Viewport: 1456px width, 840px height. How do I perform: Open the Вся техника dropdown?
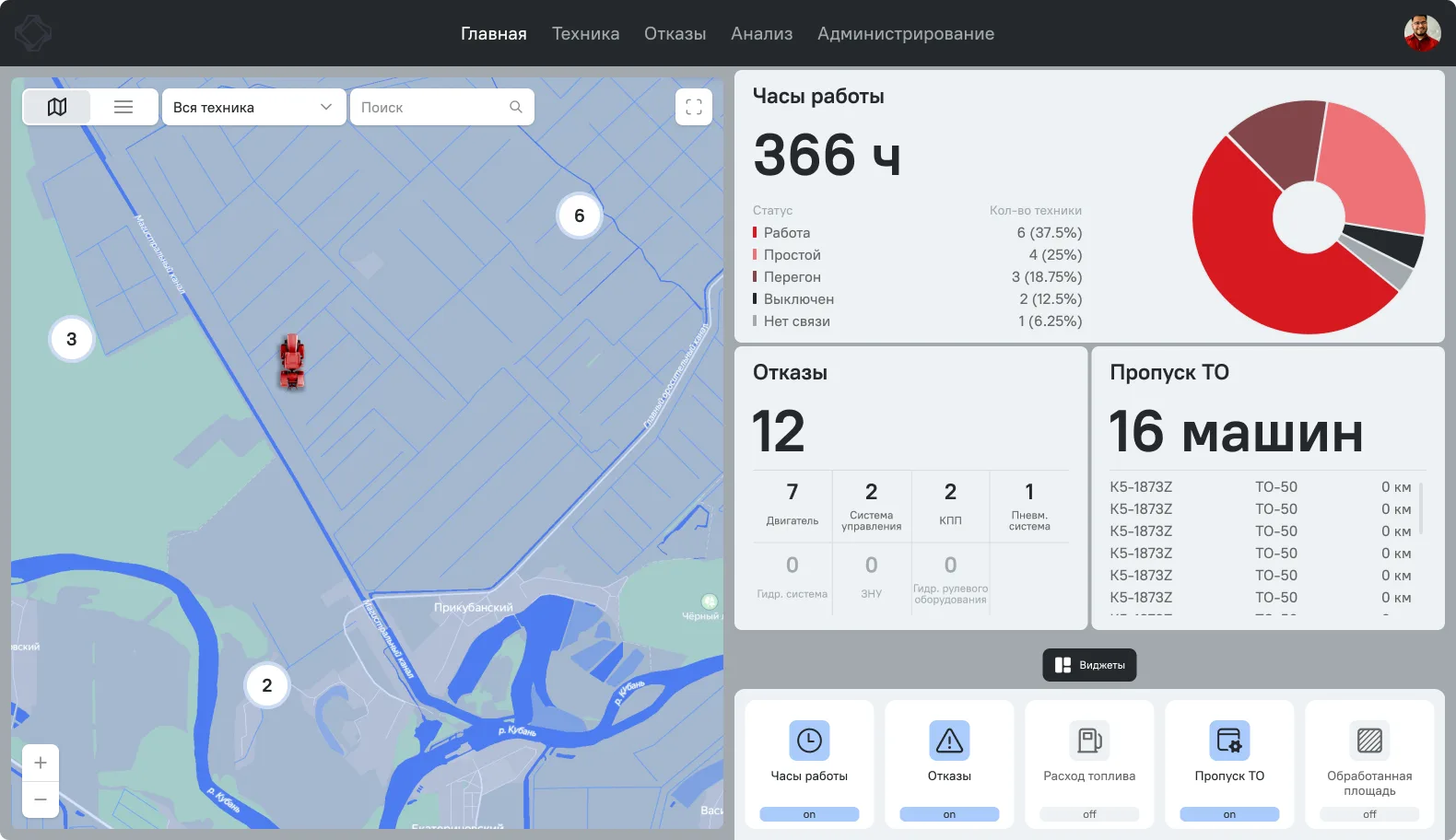254,107
